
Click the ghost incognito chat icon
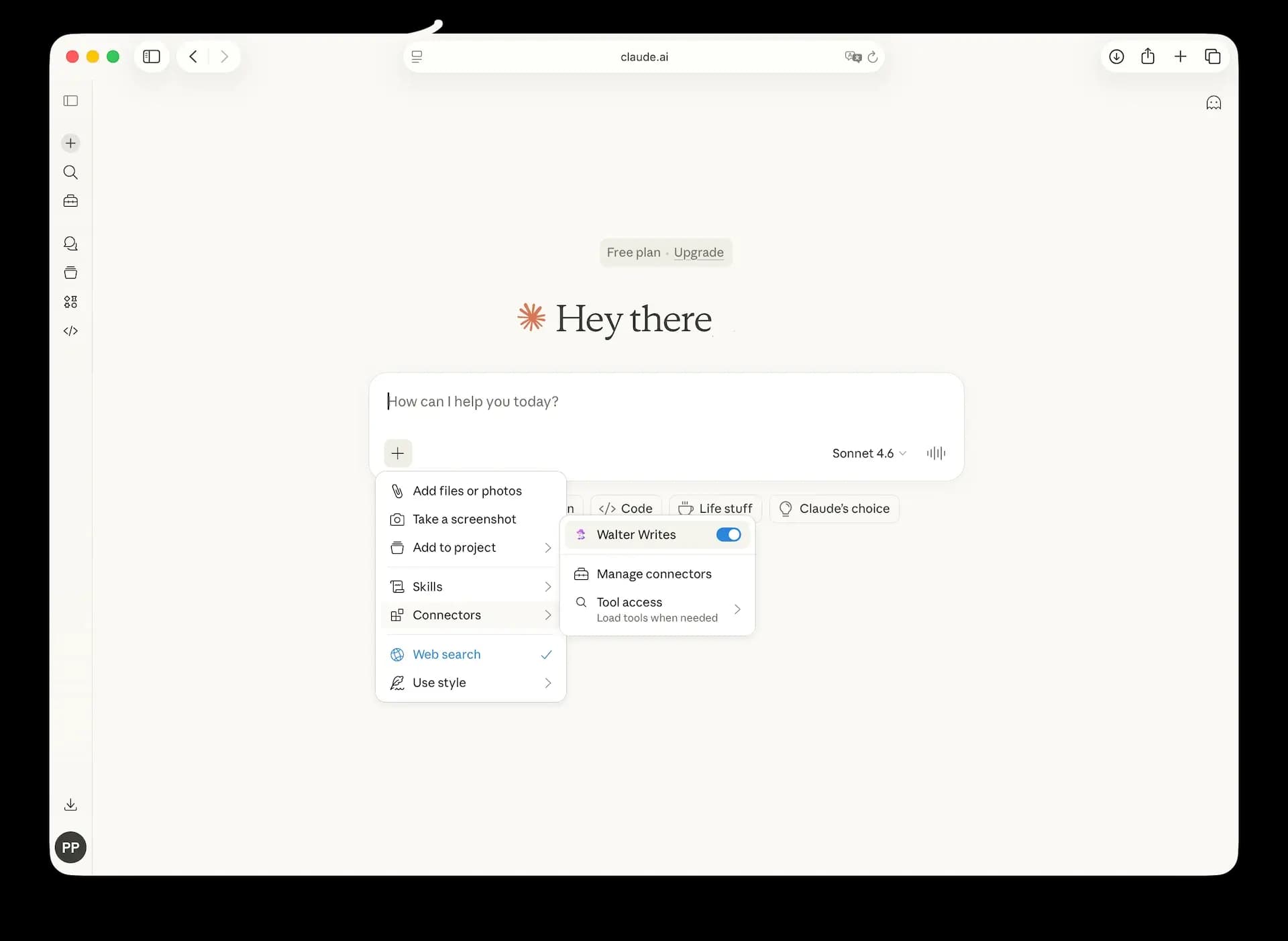tap(1214, 103)
